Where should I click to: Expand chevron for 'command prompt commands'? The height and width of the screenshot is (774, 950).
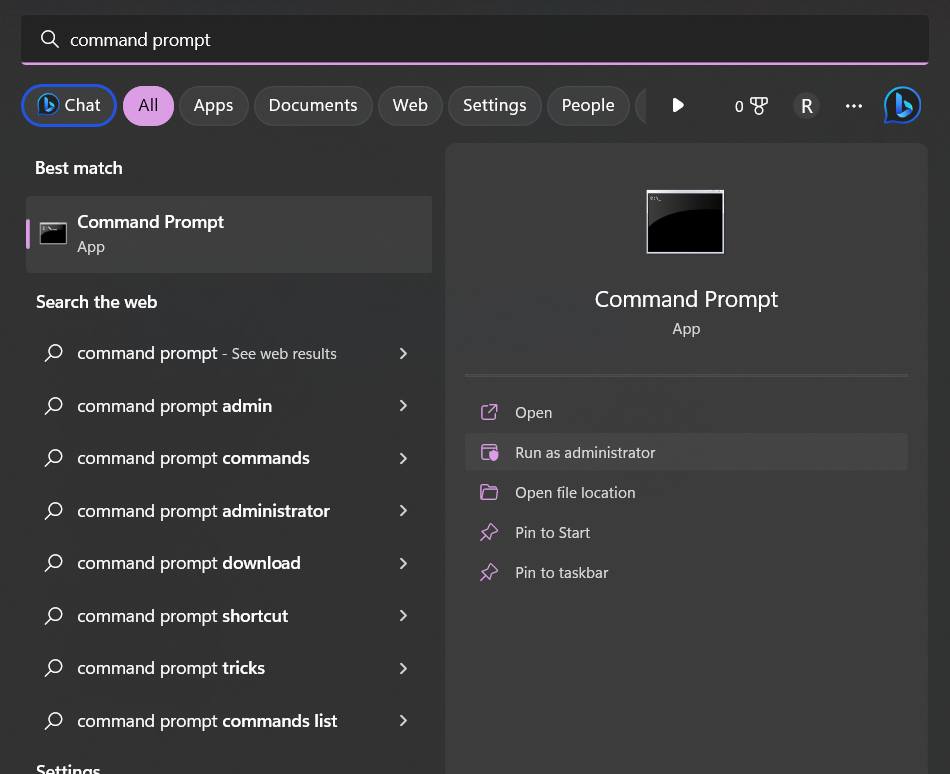coord(404,458)
